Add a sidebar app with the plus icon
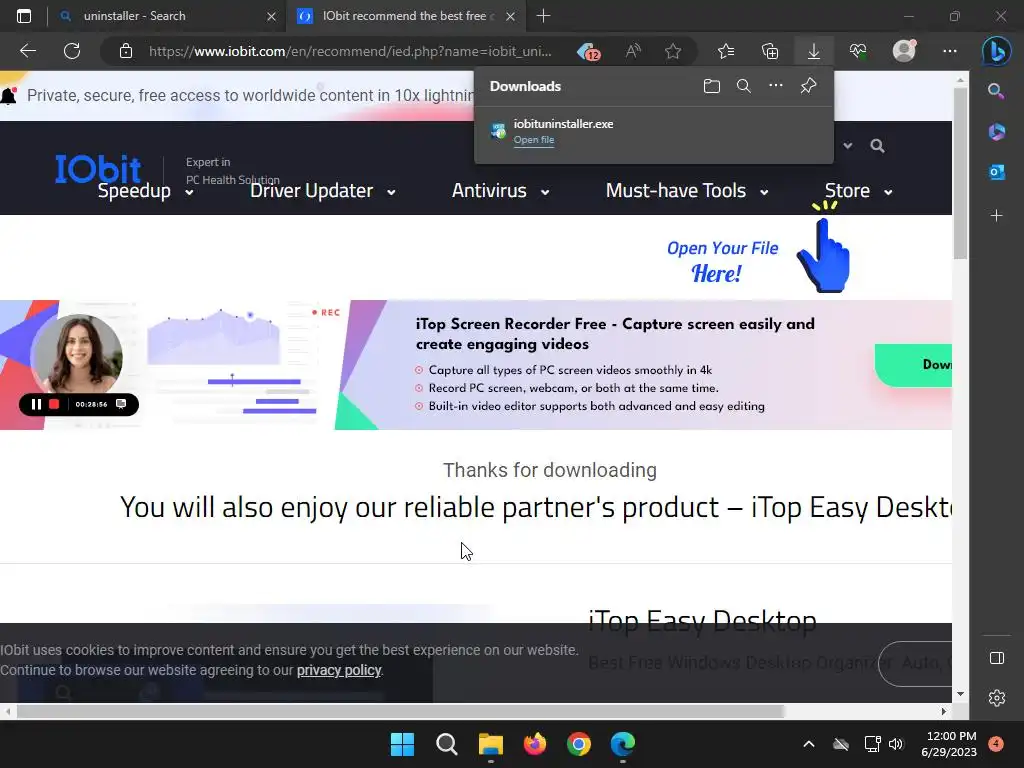1024x768 pixels. pyautogui.click(x=997, y=216)
